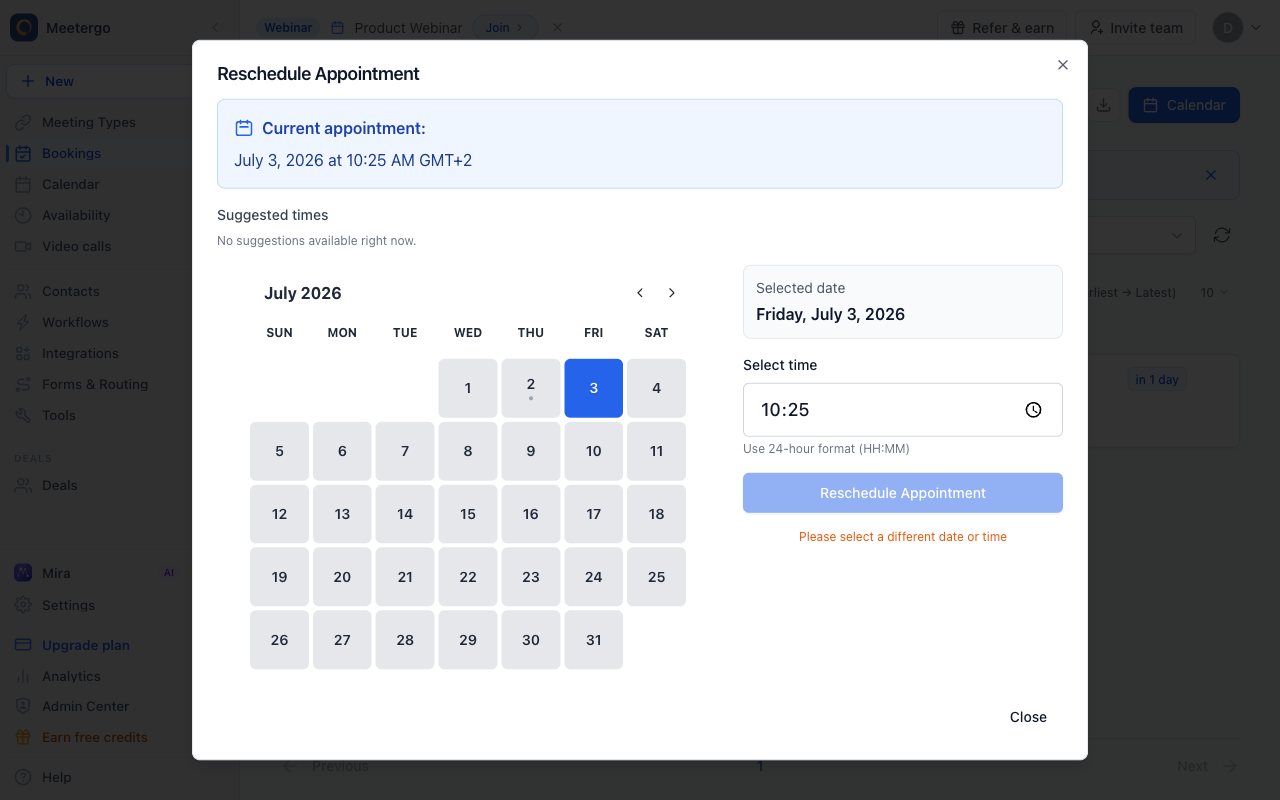The image size is (1280, 800).
Task: Click the Tools wrench icon
Action: pyautogui.click(x=23, y=415)
